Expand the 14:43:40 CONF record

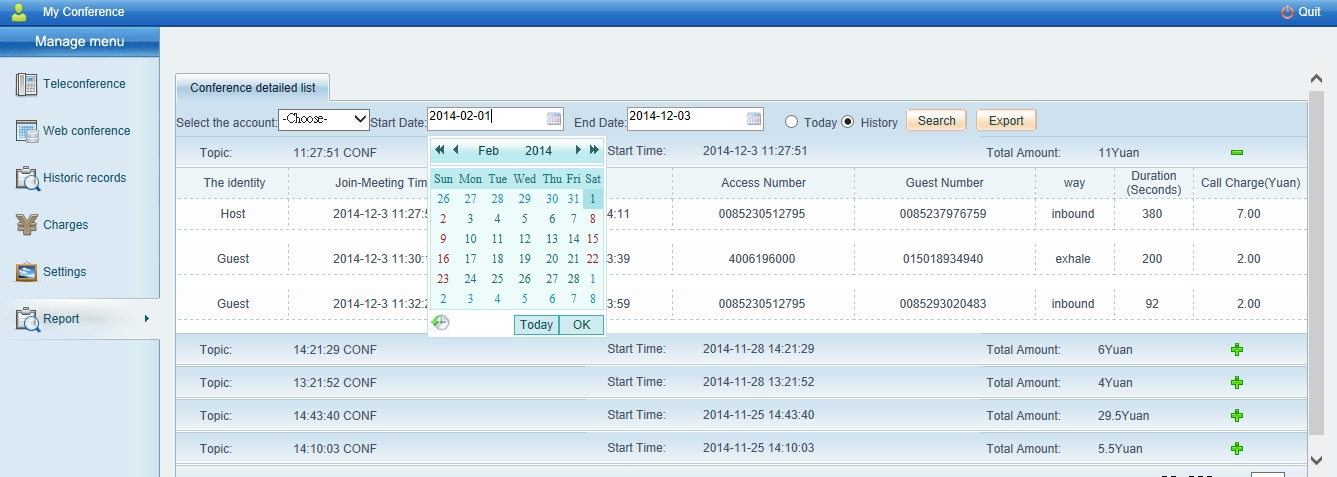click(1237, 416)
